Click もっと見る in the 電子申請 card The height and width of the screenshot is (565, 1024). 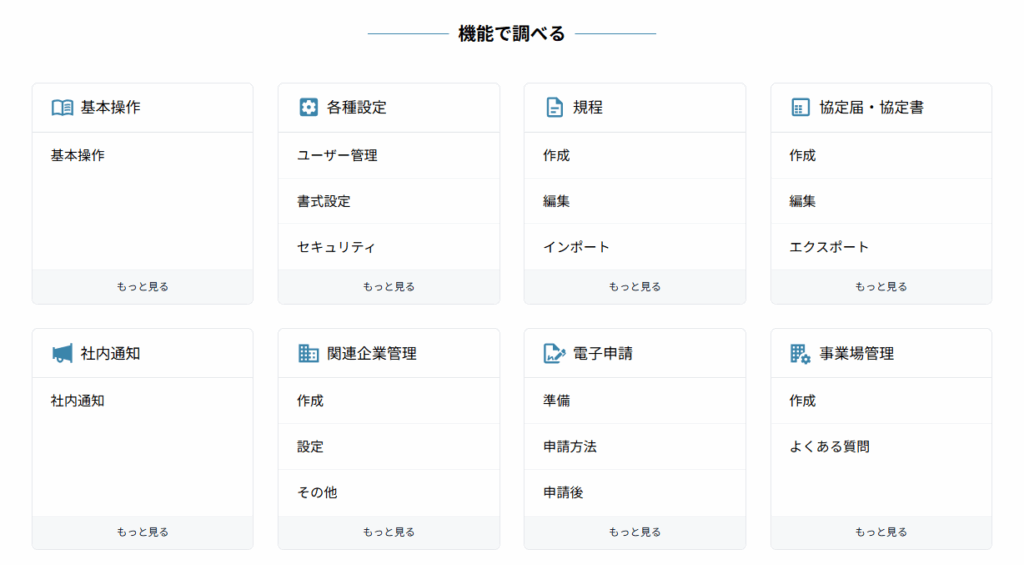(635, 532)
